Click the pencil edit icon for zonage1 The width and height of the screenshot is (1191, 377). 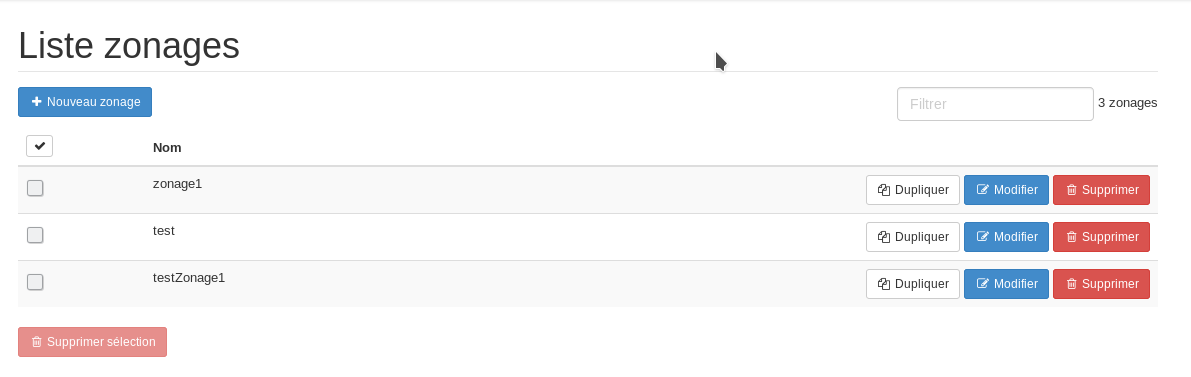pos(982,190)
